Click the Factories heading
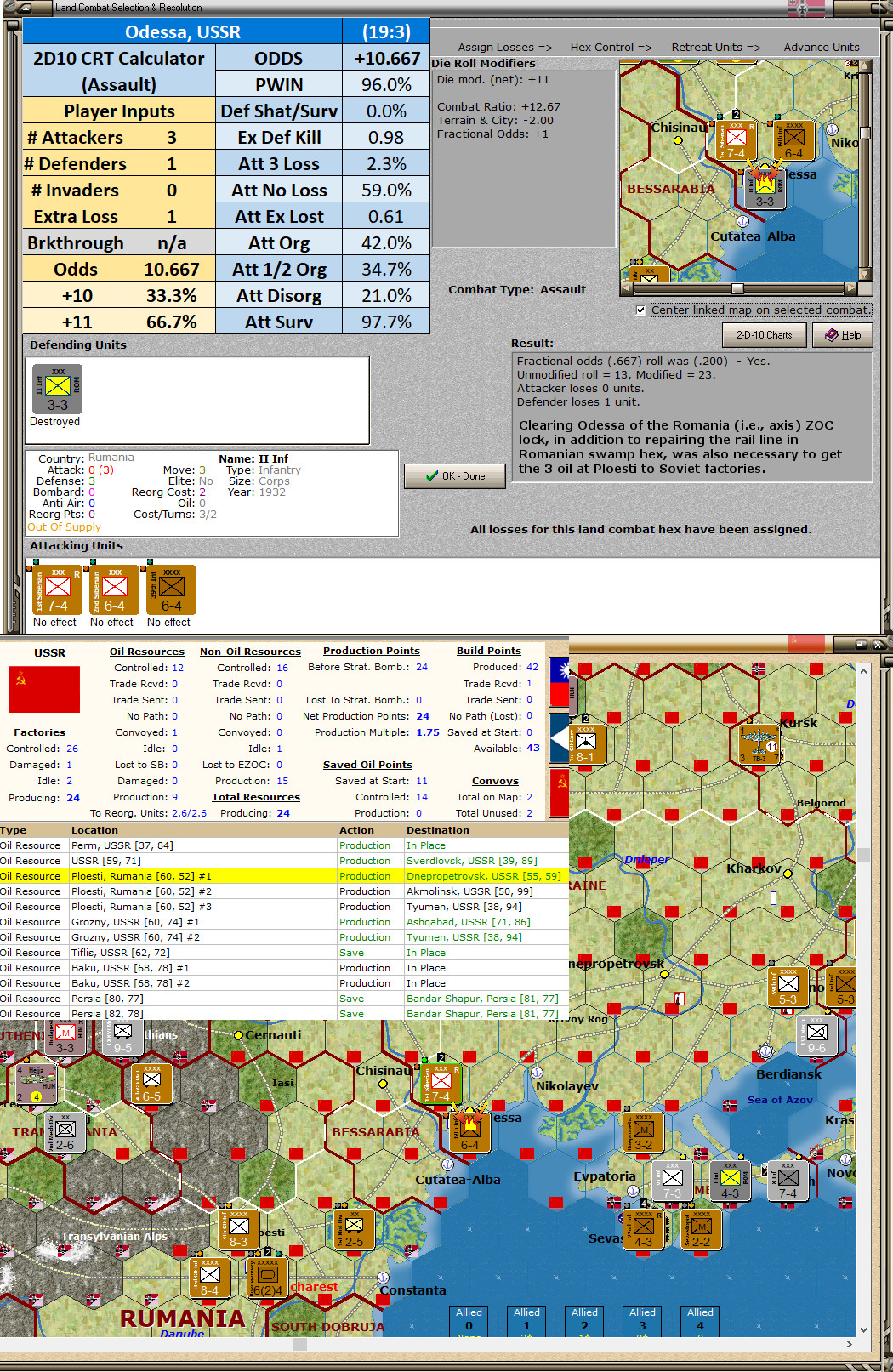This screenshot has width=893, height=1372. pyautogui.click(x=39, y=732)
